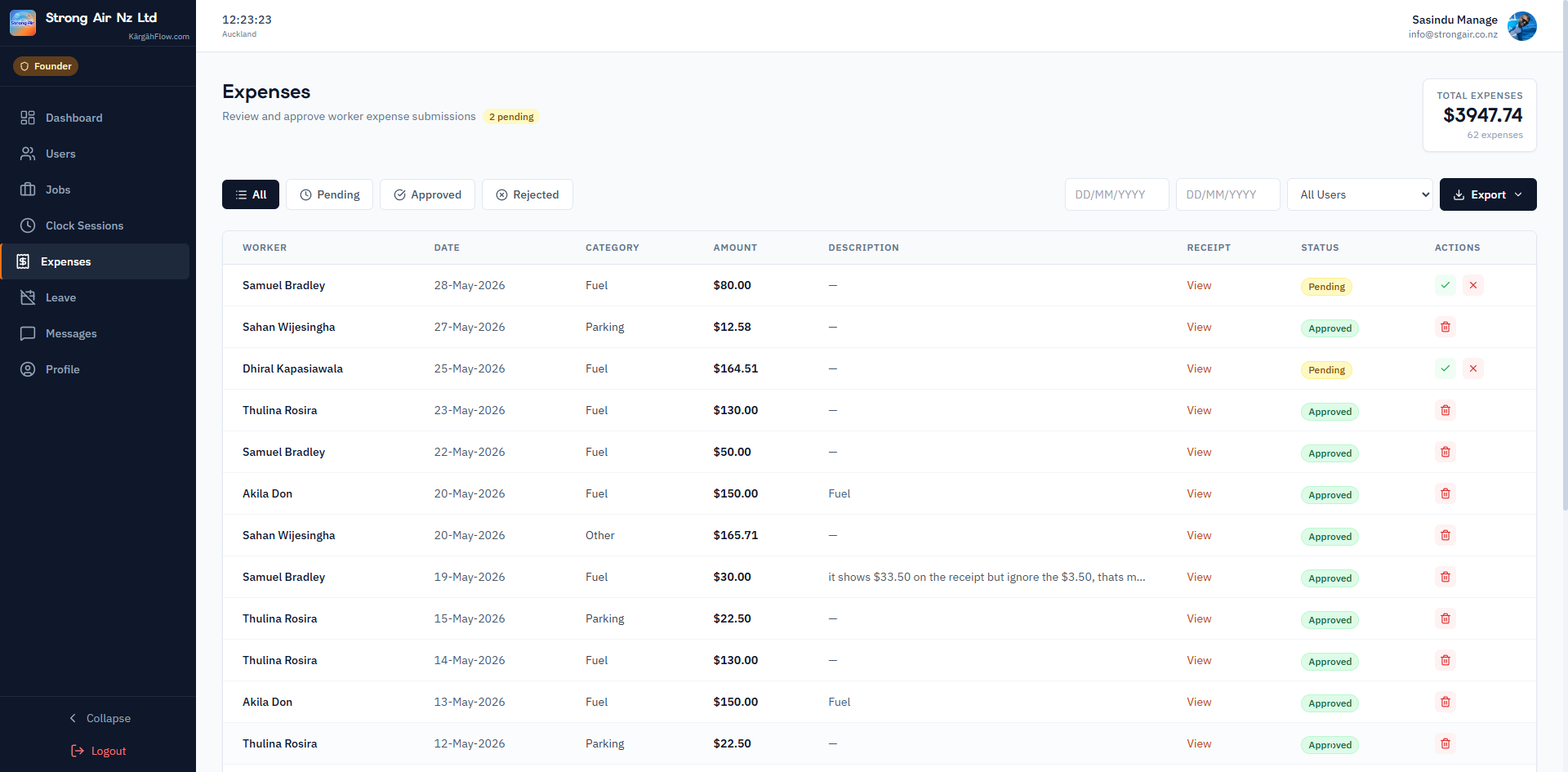Go to Clock Sessions menu item

[x=95, y=225]
